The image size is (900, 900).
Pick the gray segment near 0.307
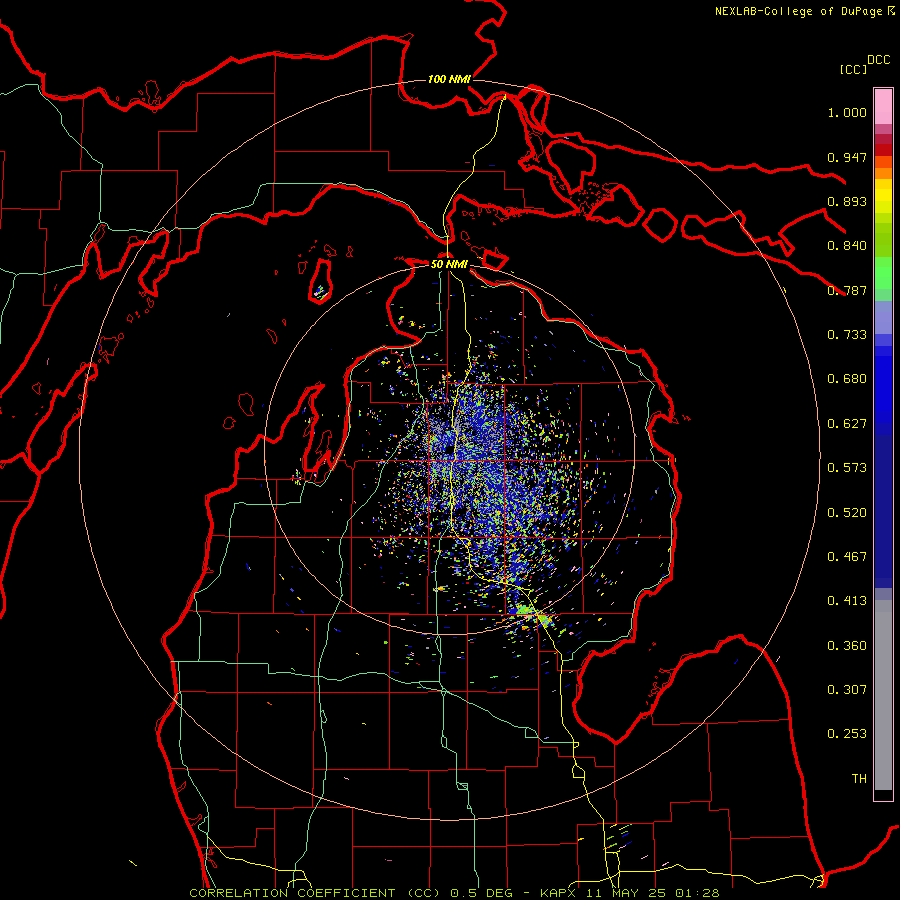coord(883,695)
